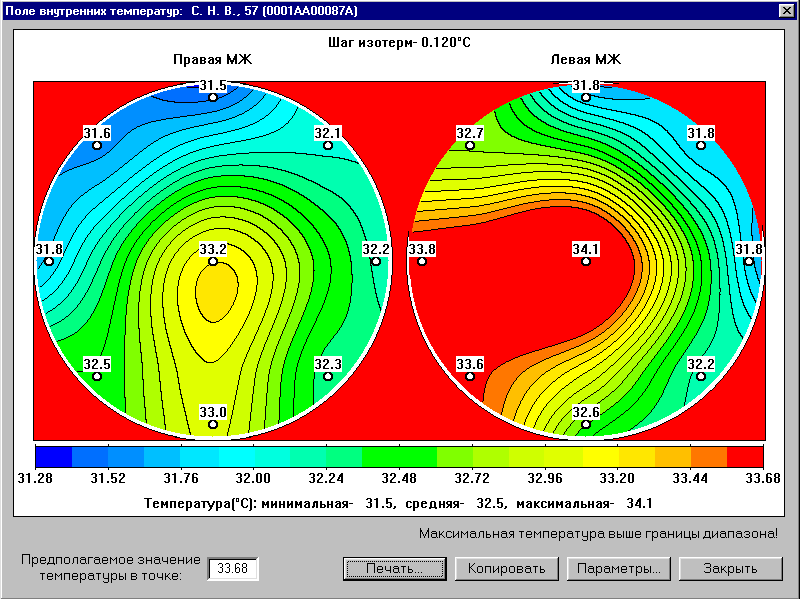Image resolution: width=800 pixels, height=599 pixels.
Task: Click the 33.44 scale label
Action: pos(690,478)
